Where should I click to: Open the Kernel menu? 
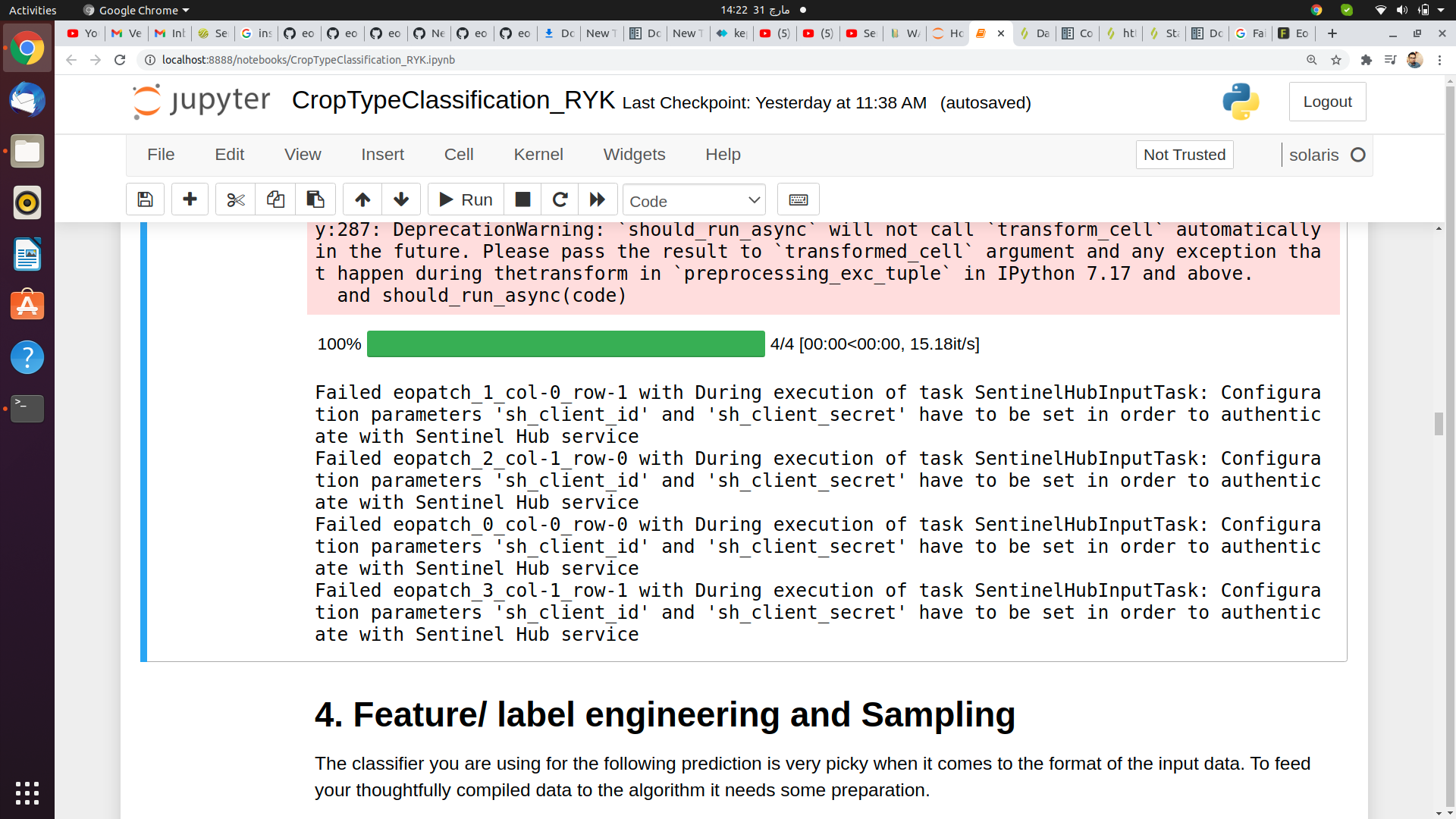click(538, 154)
